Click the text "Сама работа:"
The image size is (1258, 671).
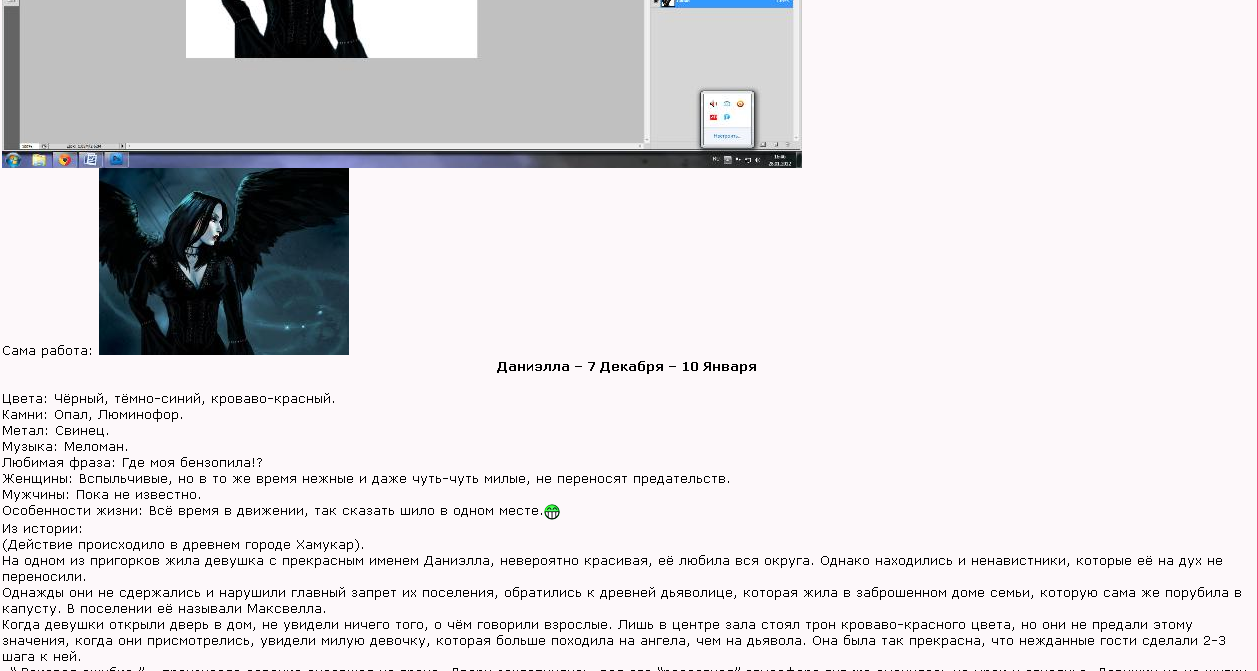point(47,351)
